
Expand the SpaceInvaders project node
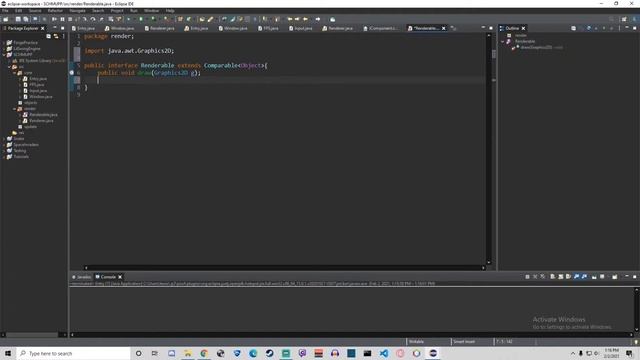(x=4, y=144)
